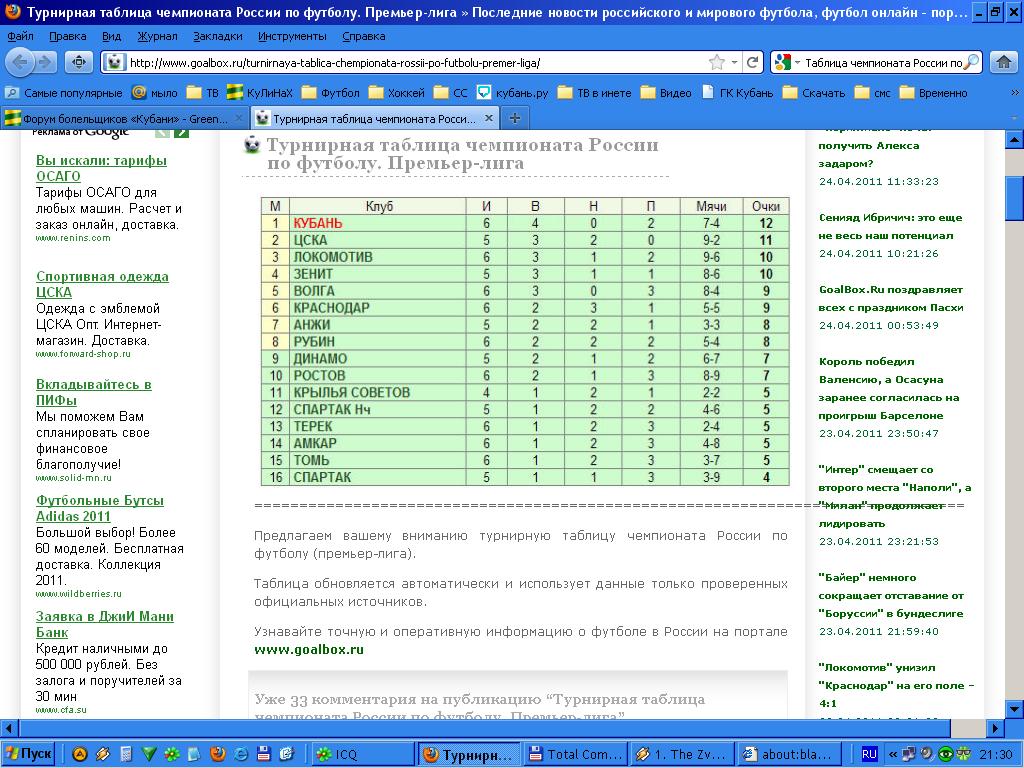Click the Google search input field

click(883, 63)
